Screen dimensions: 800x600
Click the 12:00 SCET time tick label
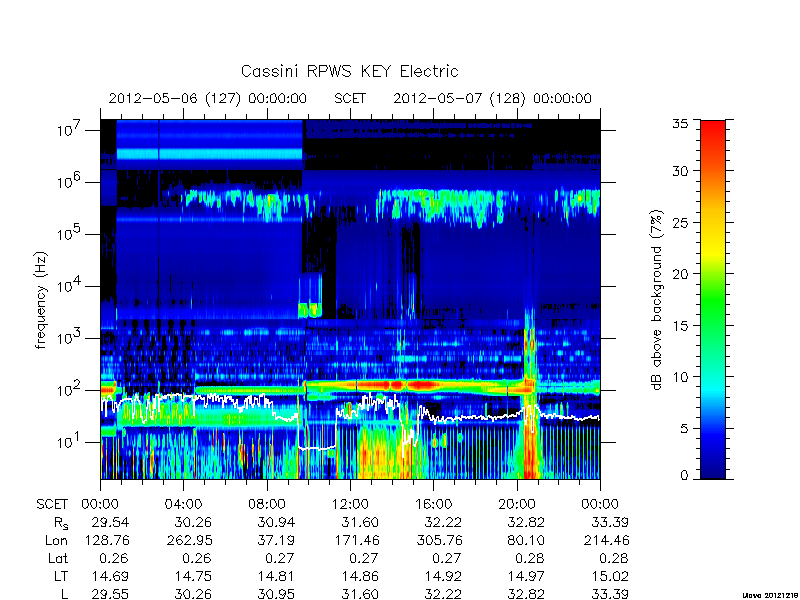tap(350, 505)
